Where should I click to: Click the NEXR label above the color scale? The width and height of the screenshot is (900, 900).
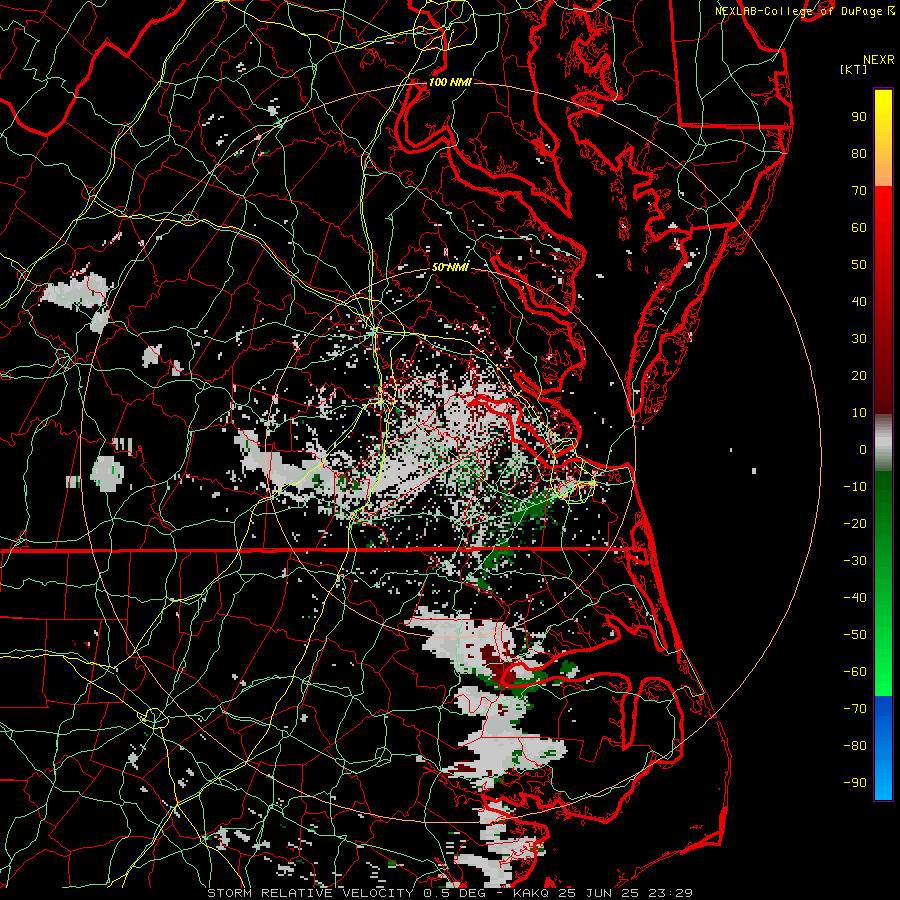point(878,60)
